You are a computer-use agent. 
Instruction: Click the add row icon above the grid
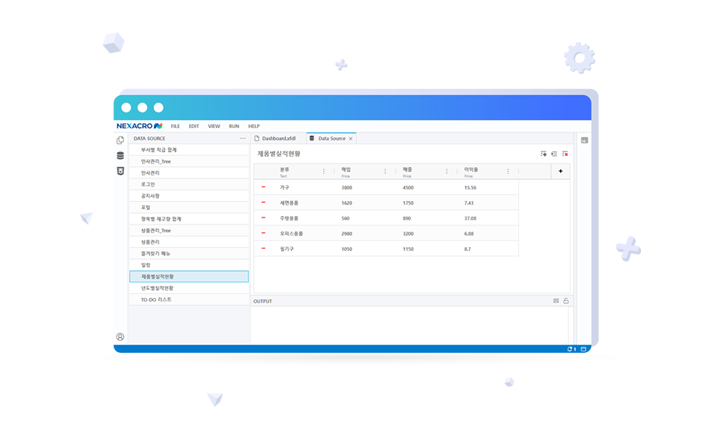coord(544,154)
